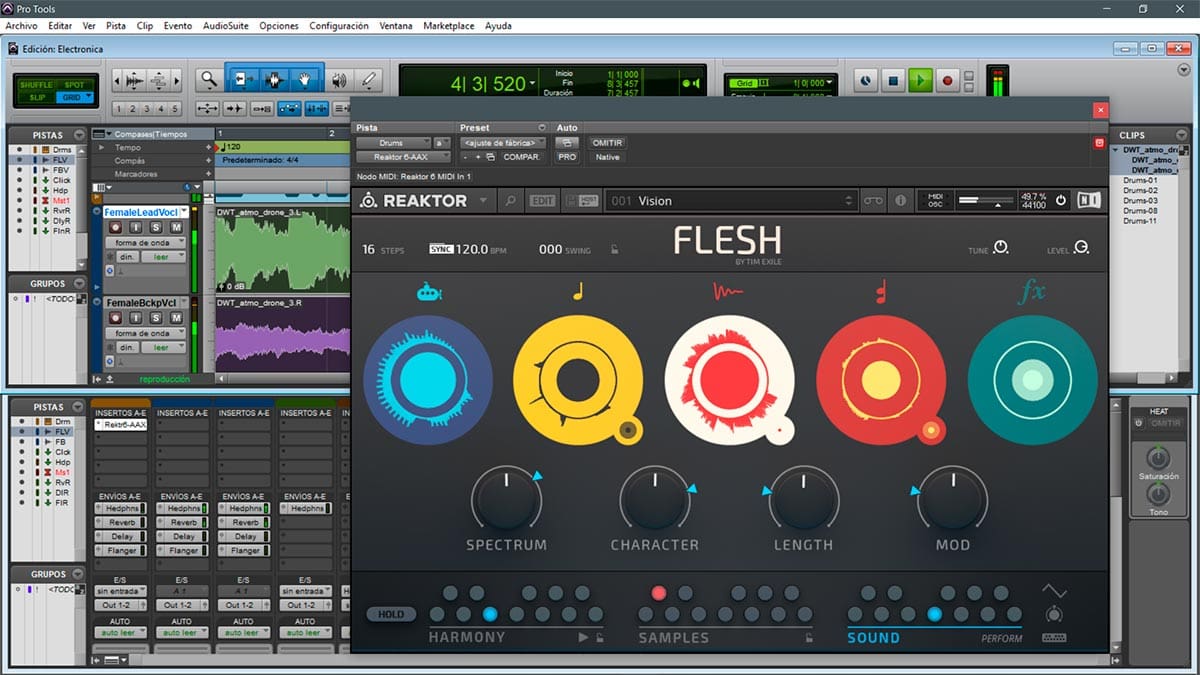The image size is (1200, 675).
Task: Enable SHUFFLE edit mode
Action: pos(36,84)
